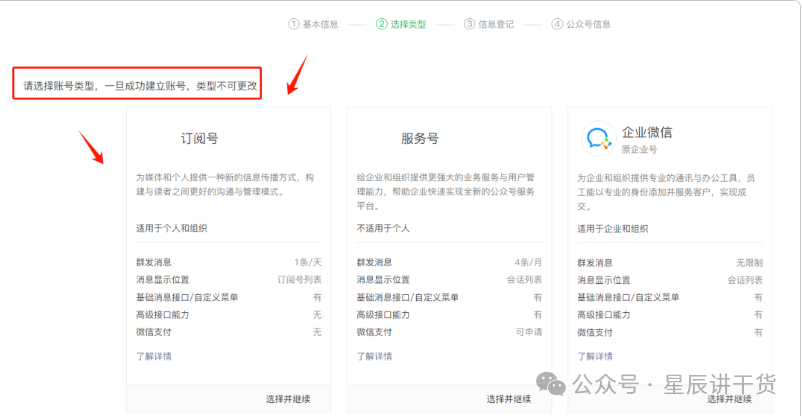The height and width of the screenshot is (416, 802).
Task: Click 高级接口能力 label in 订阅号 card
Action: pos(163,315)
